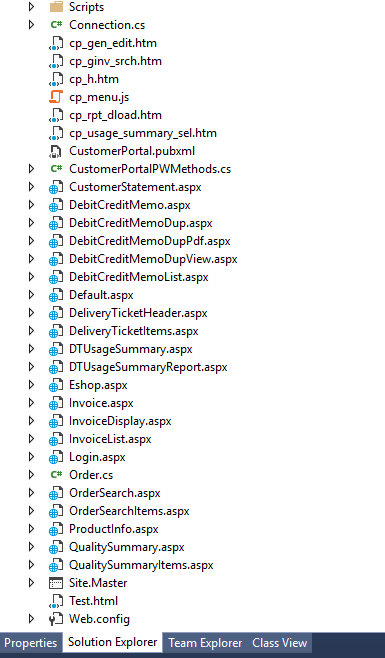
Task: Click the HTML file icon for cp_gen_edit.htm
Action: tap(56, 43)
